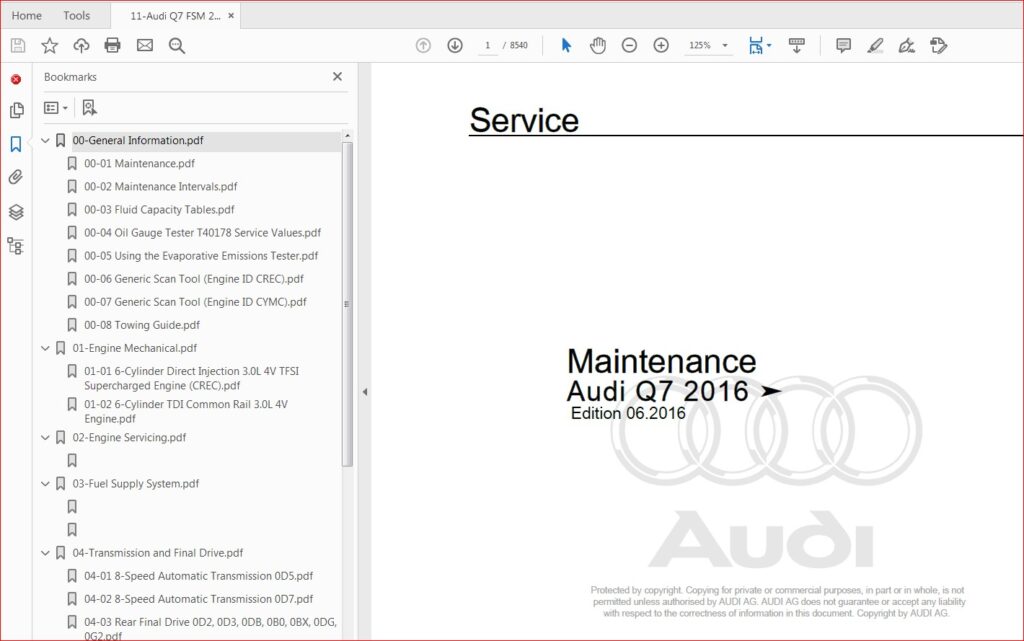
Task: Open the sign document tool
Action: click(x=906, y=45)
